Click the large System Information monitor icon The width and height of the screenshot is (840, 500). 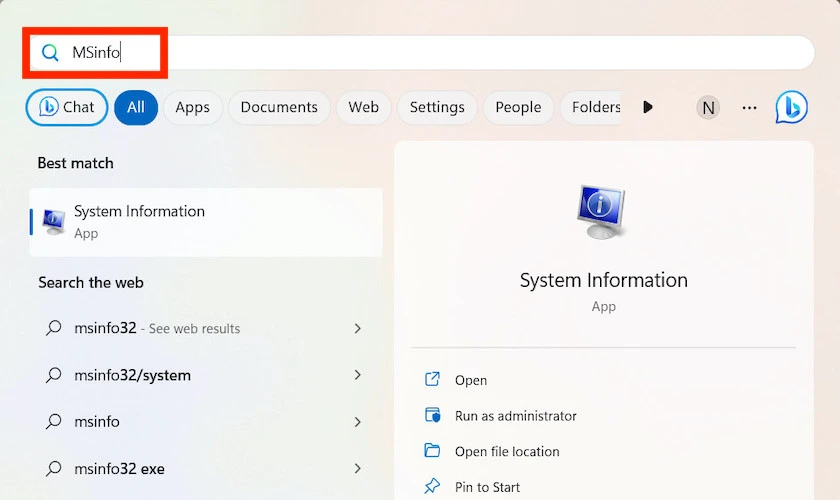point(602,212)
